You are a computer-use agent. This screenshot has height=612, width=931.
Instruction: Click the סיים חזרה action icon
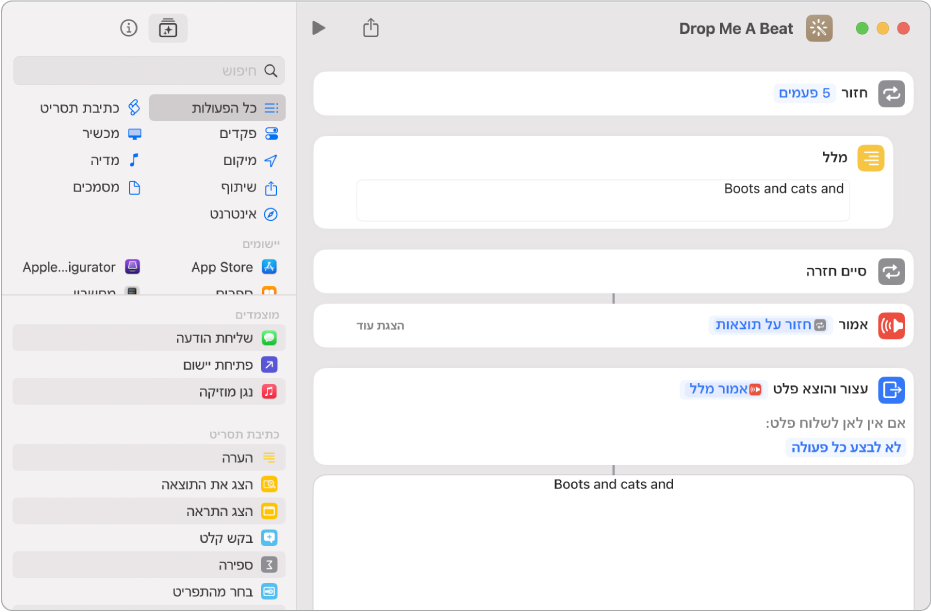891,271
